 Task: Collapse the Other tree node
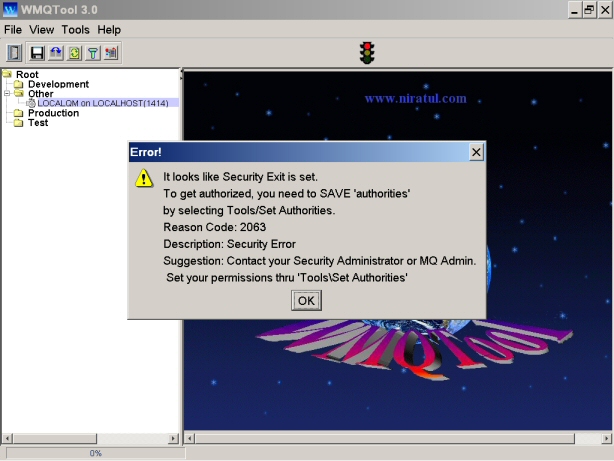(x=7, y=93)
